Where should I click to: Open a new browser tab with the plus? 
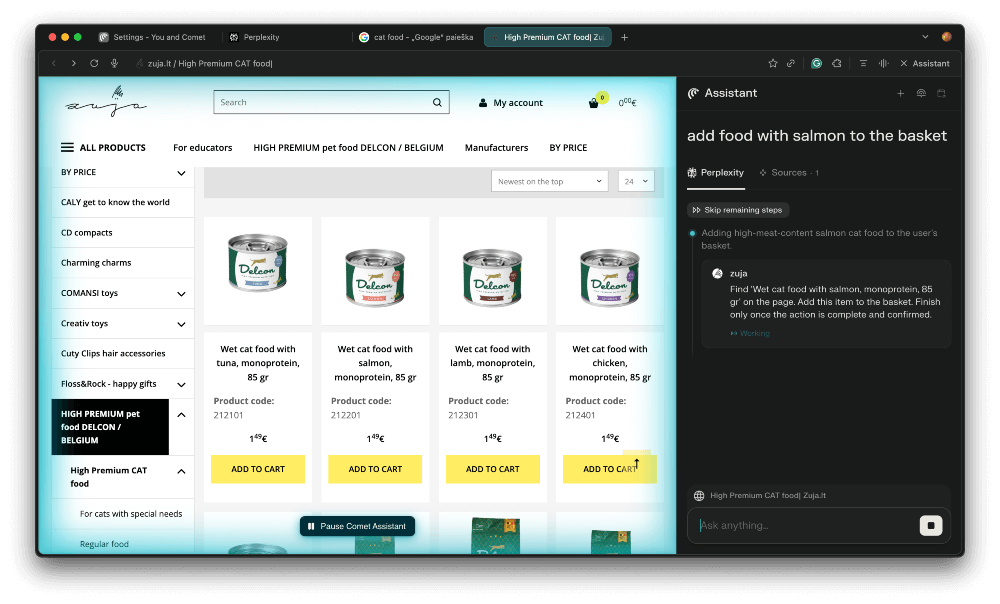point(624,37)
